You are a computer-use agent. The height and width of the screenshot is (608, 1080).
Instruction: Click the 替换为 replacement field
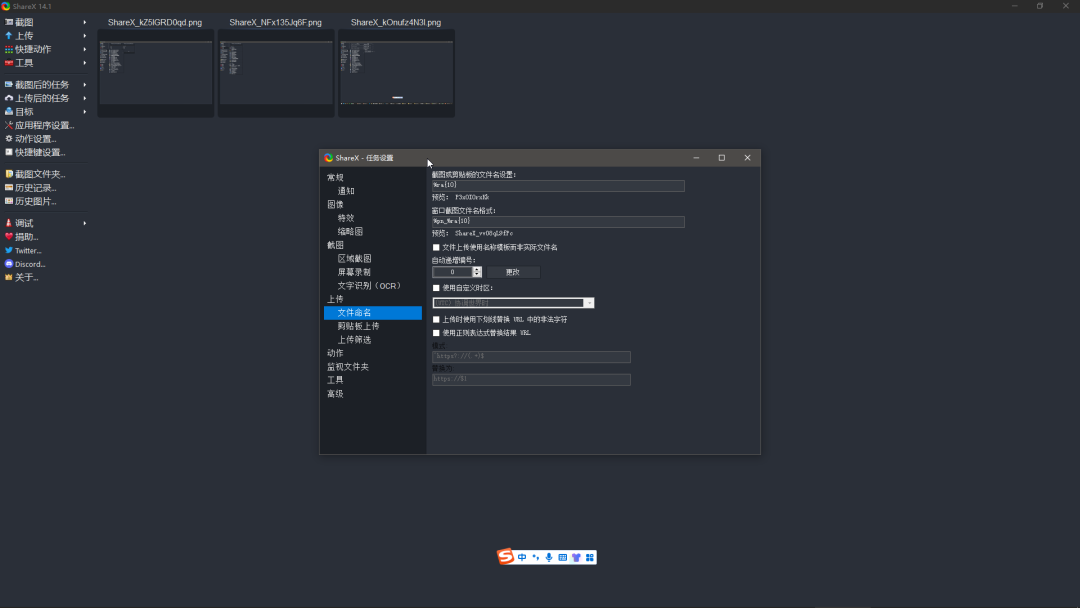click(531, 379)
